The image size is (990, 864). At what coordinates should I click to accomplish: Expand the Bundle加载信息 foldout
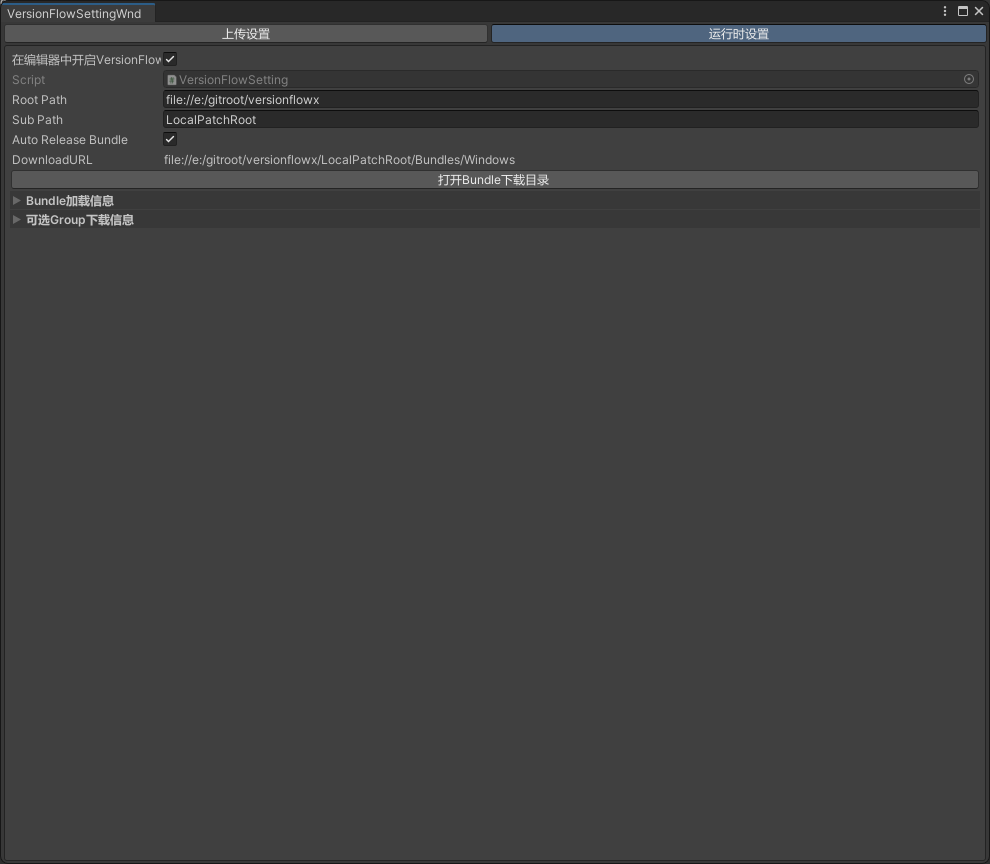pyautogui.click(x=16, y=201)
